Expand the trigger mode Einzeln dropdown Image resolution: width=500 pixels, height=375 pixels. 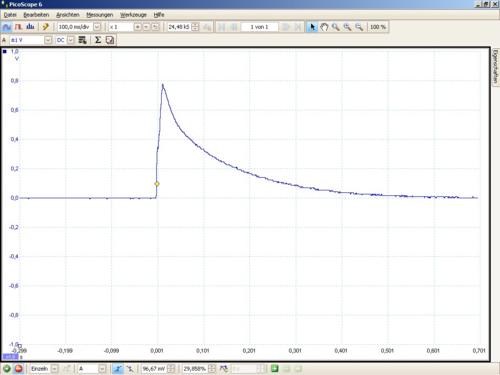55,369
